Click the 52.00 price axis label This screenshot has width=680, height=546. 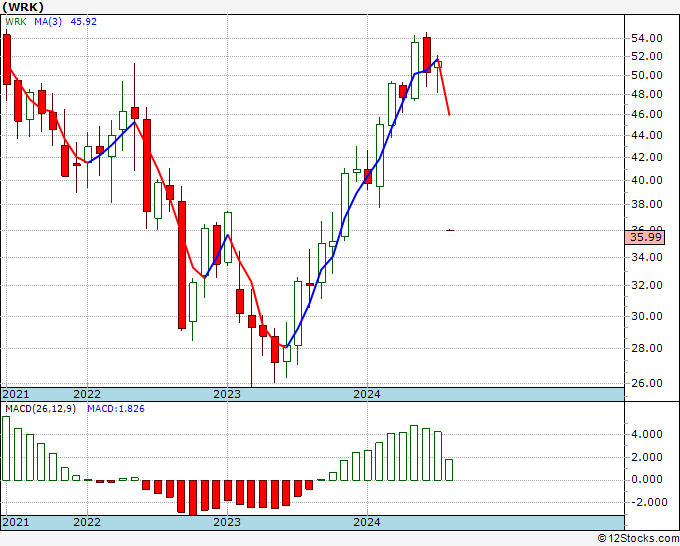[x=647, y=56]
